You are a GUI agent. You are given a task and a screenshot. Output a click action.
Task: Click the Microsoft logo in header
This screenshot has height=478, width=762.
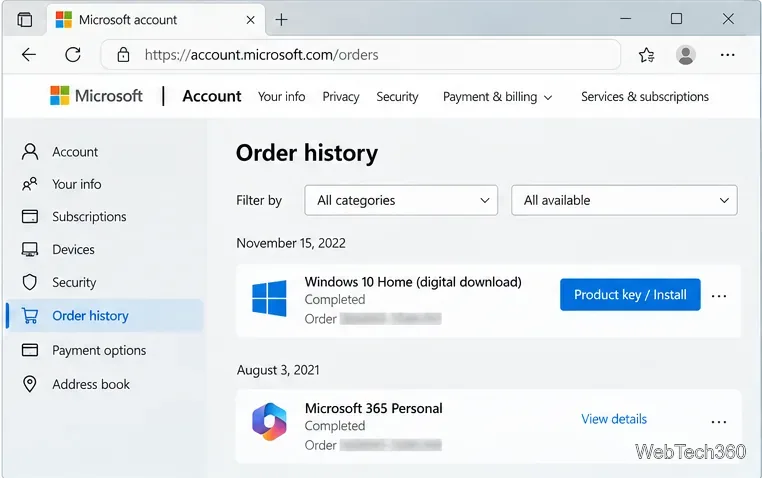[x=96, y=96]
